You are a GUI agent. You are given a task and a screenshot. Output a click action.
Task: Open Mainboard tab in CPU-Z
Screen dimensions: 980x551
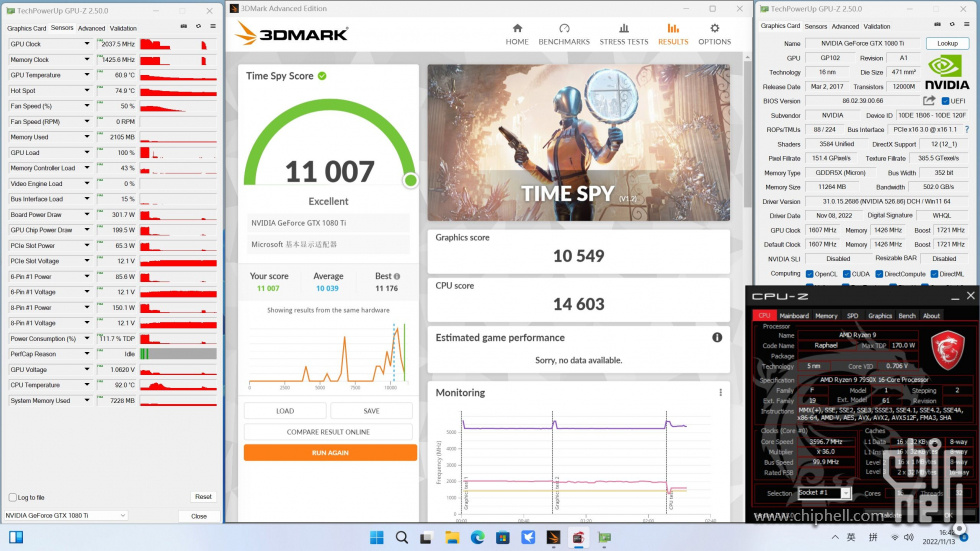794,315
